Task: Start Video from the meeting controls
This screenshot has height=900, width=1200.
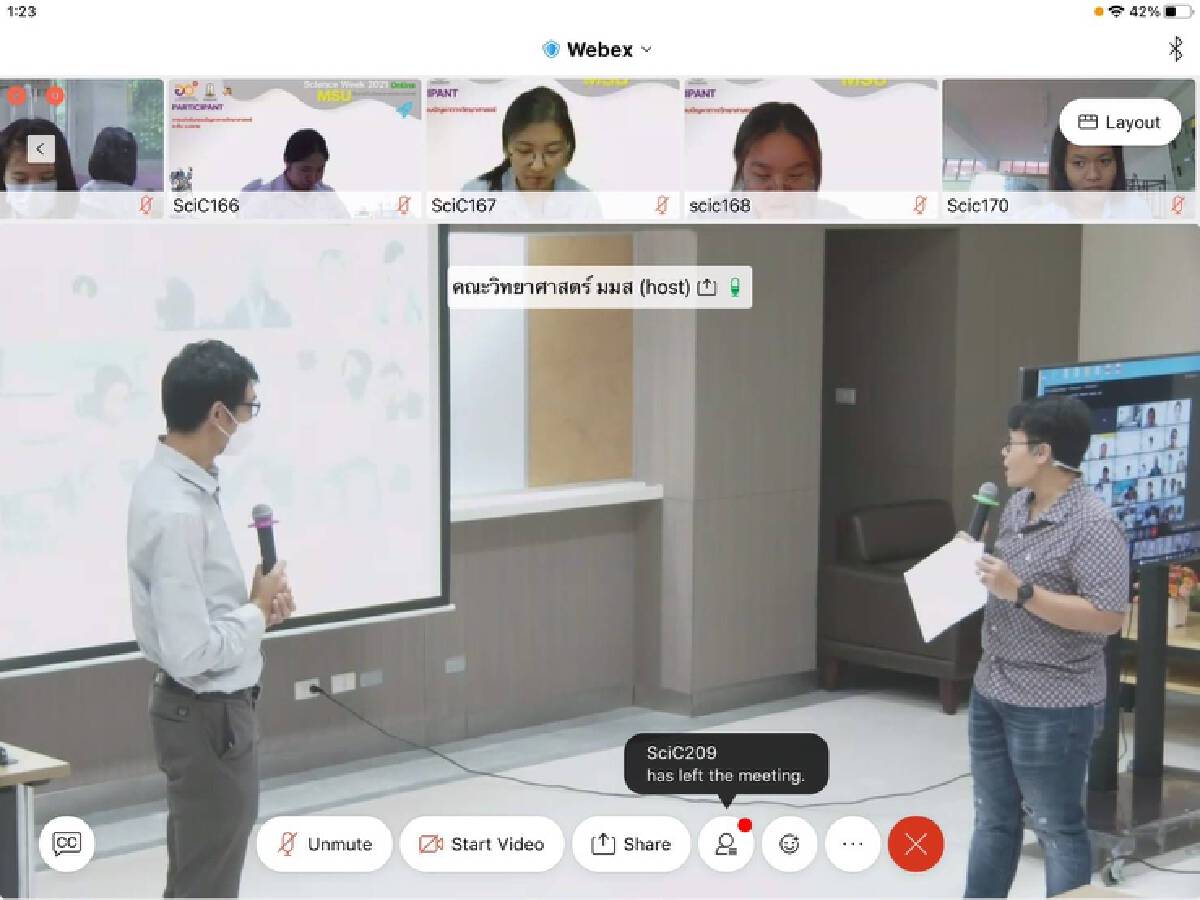Action: pyautogui.click(x=482, y=844)
